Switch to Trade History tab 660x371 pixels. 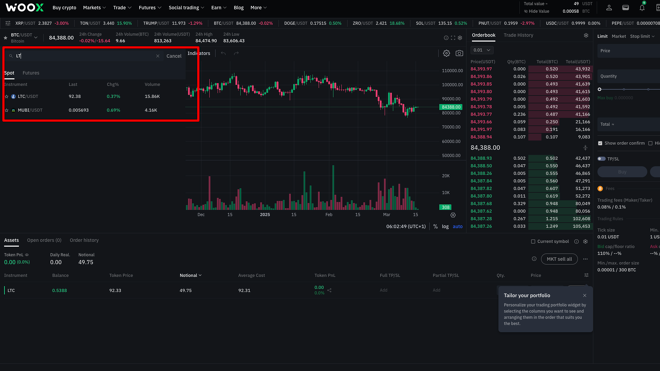click(518, 35)
